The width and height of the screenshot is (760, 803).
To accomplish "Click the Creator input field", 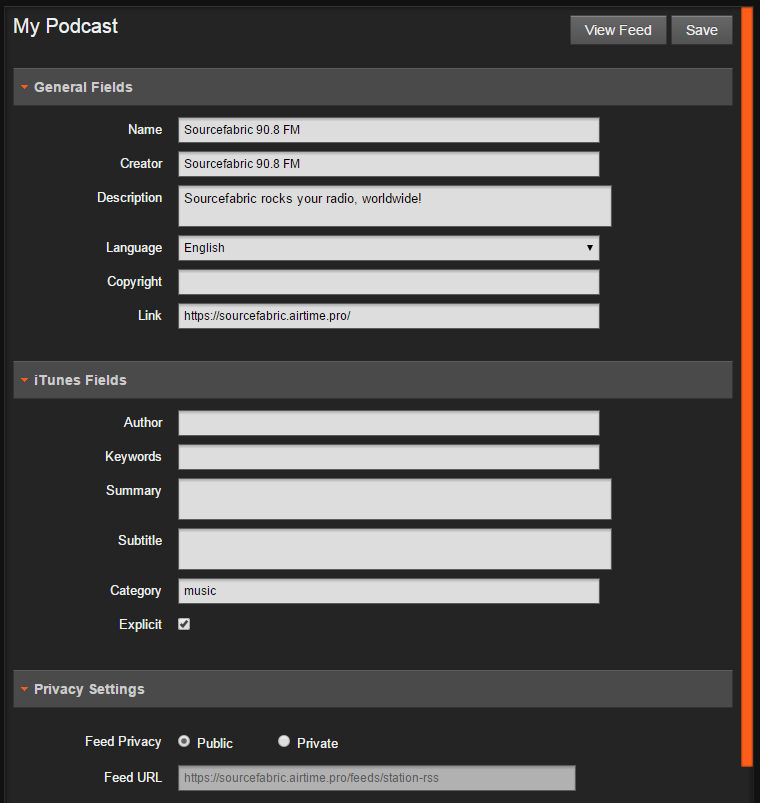I will [388, 164].
